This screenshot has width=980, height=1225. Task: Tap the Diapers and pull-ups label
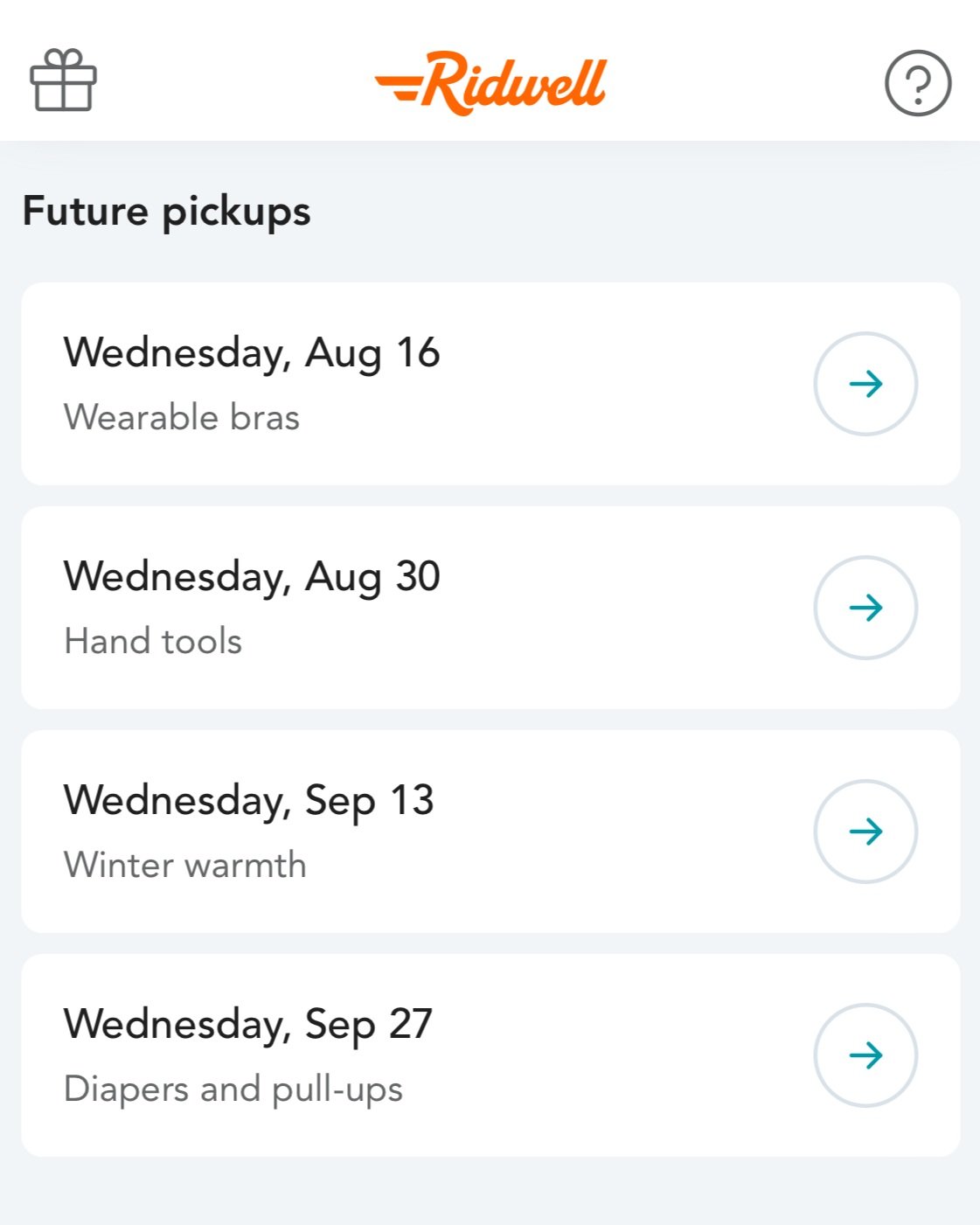[x=233, y=1089]
